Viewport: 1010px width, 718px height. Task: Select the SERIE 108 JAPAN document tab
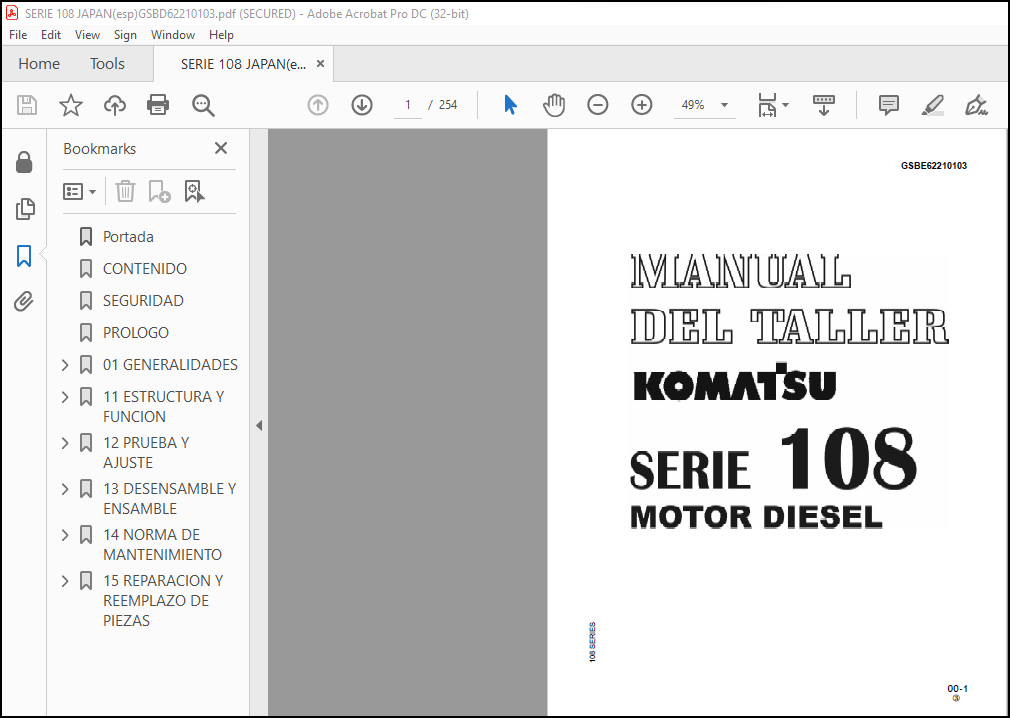(x=243, y=64)
